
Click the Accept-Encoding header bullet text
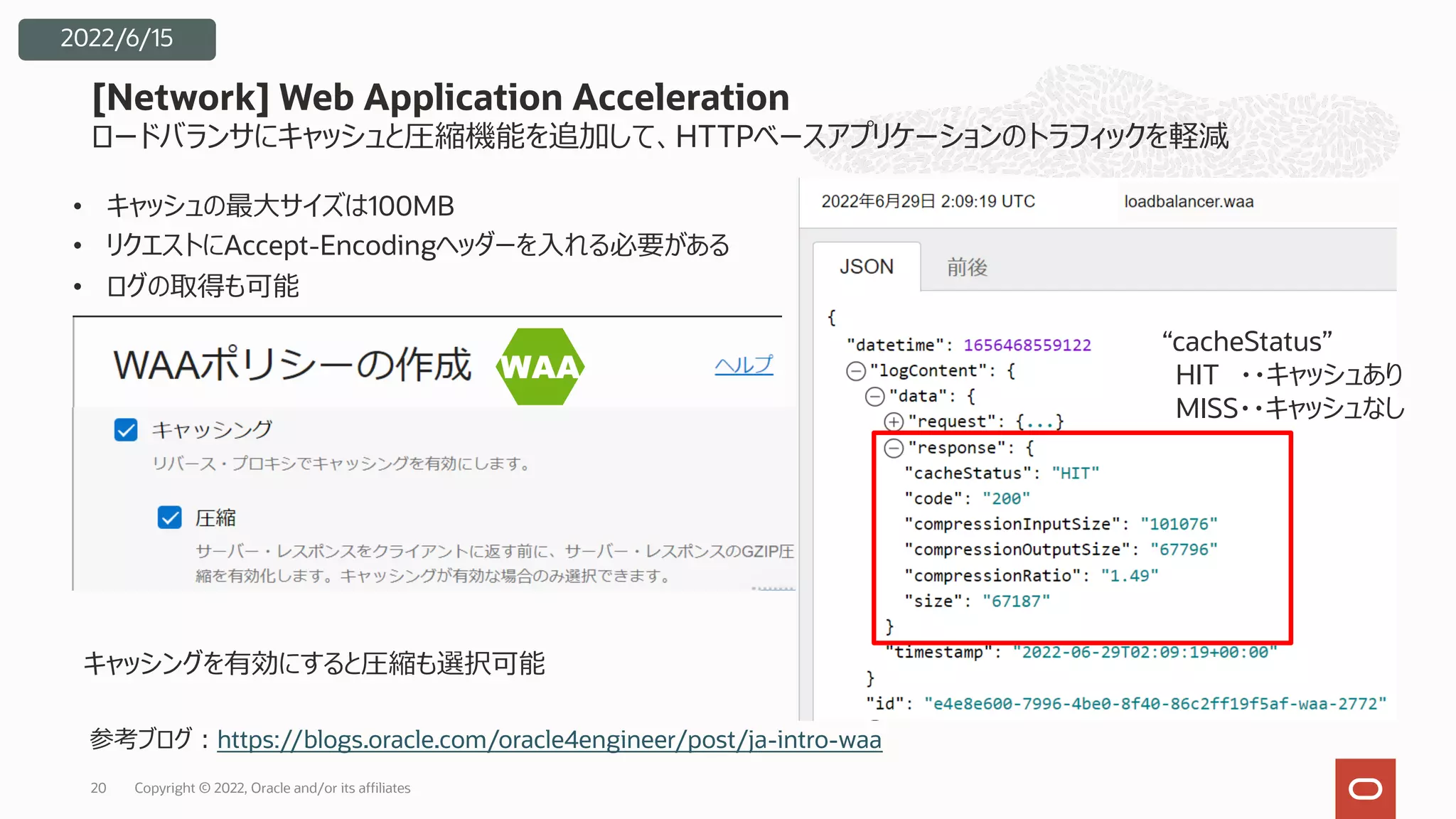[x=417, y=246]
